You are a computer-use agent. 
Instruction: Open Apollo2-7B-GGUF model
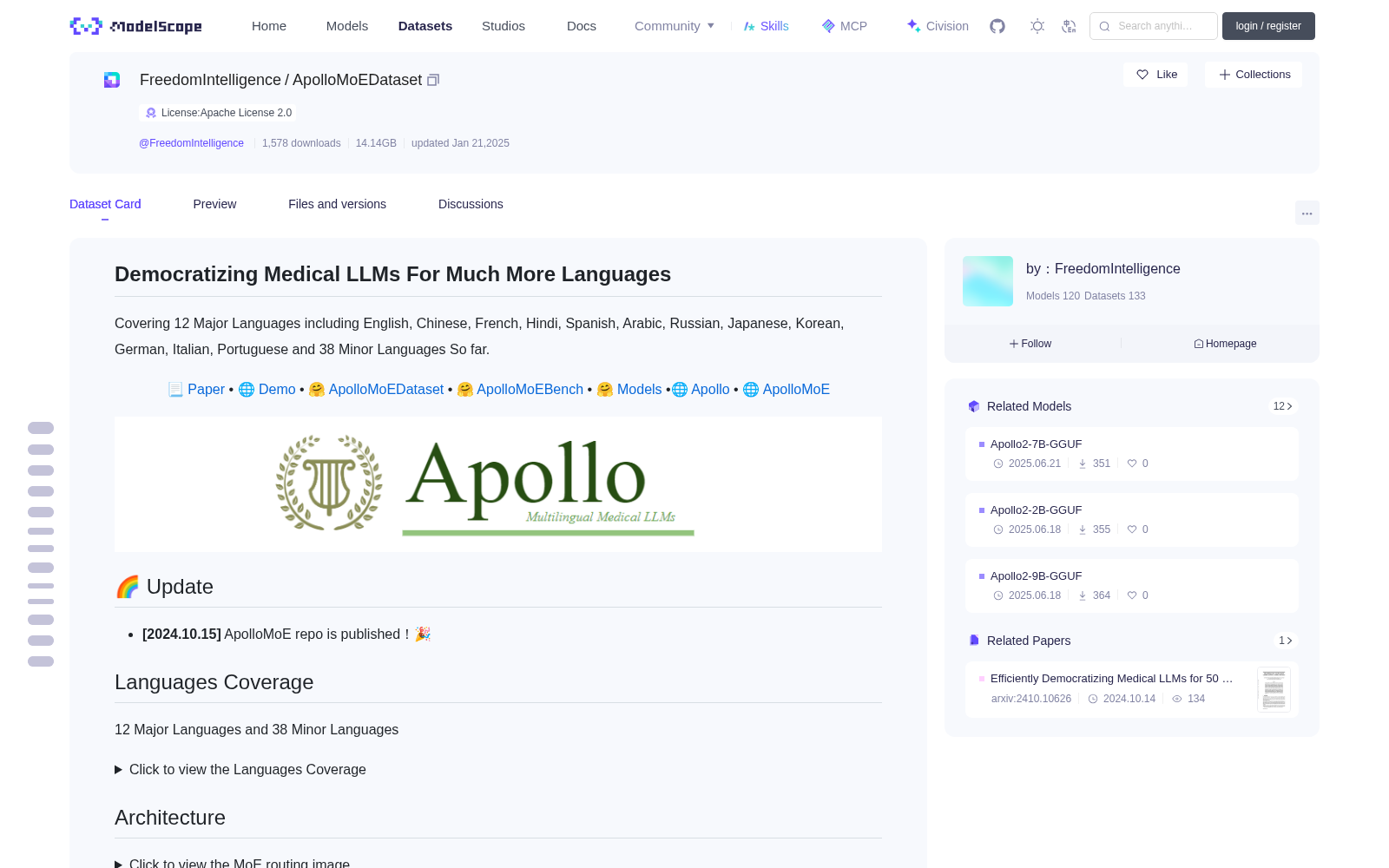pos(1132,454)
